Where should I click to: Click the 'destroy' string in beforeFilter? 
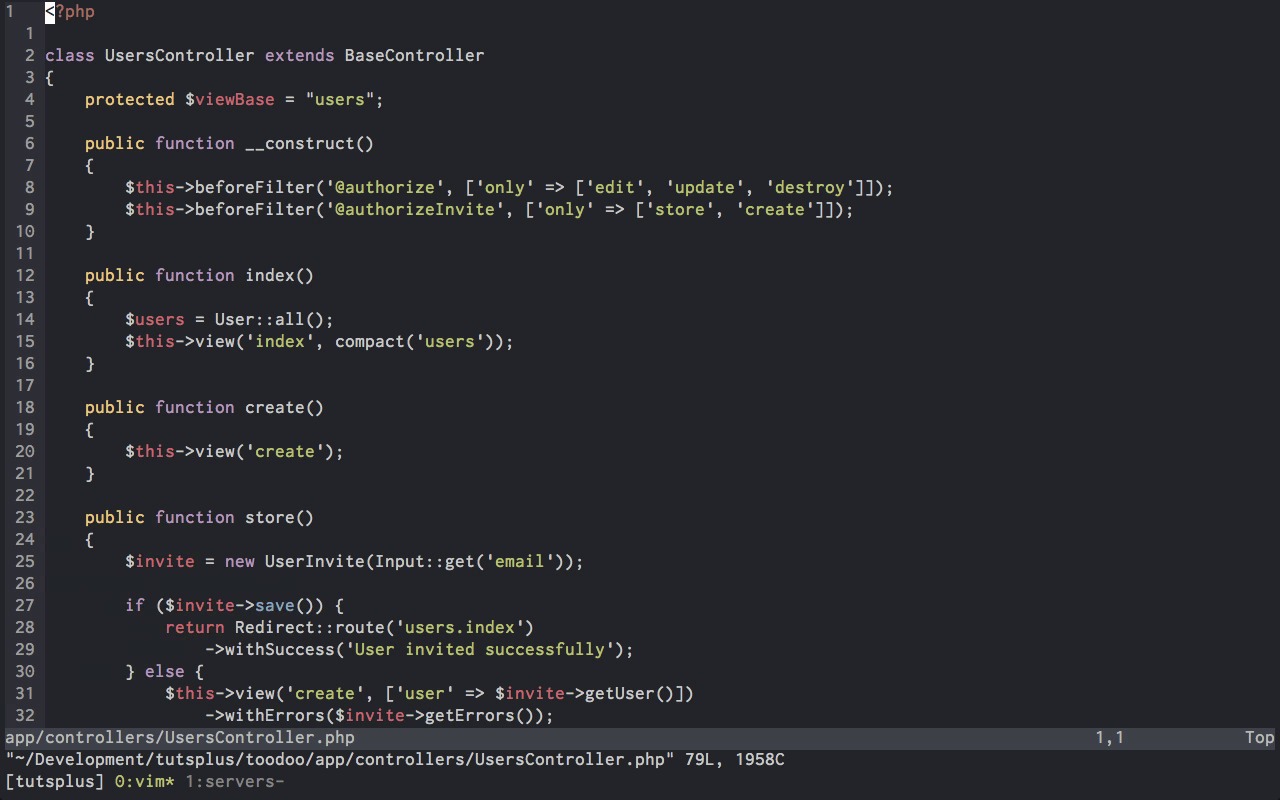coord(810,188)
